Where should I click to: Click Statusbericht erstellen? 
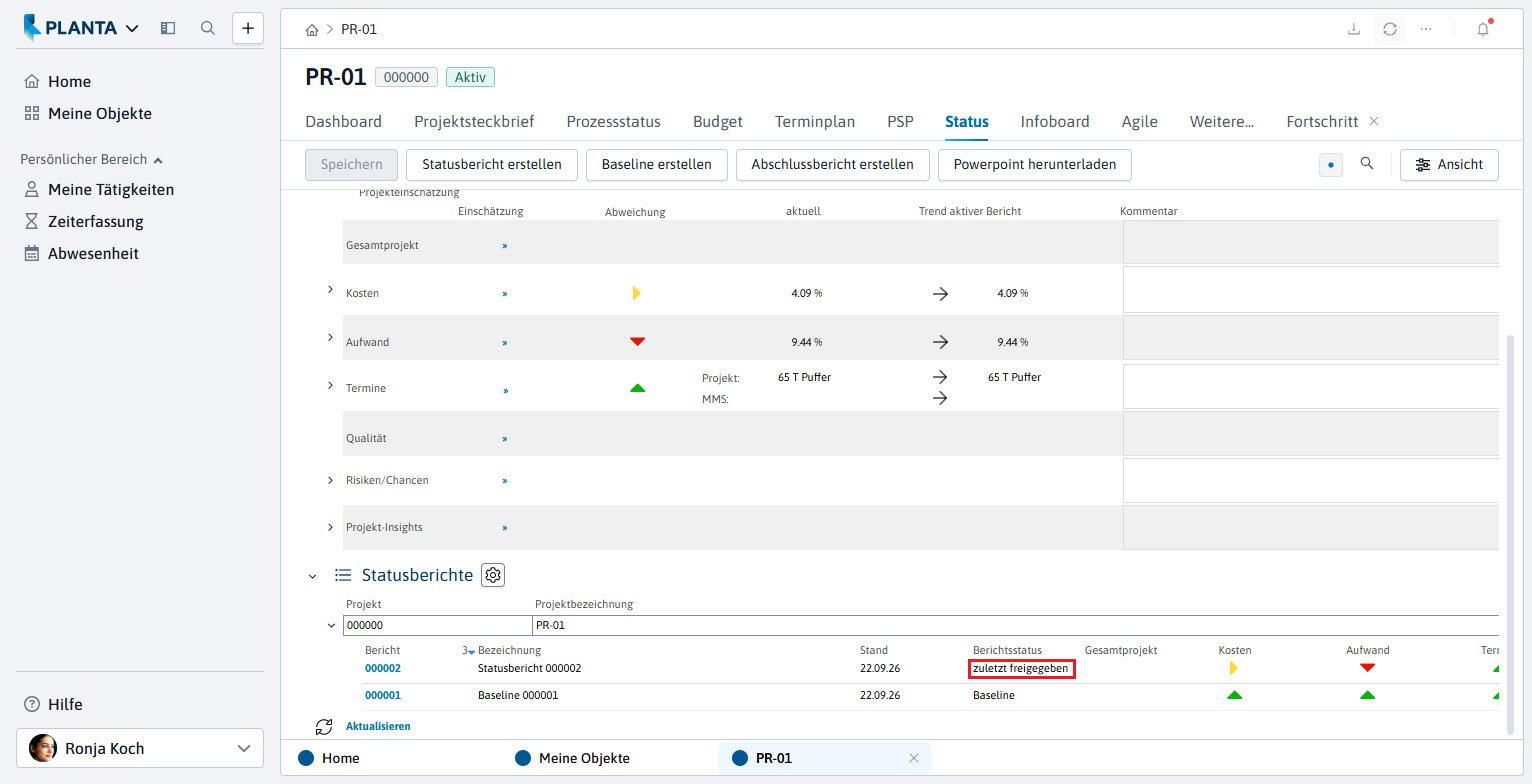492,165
